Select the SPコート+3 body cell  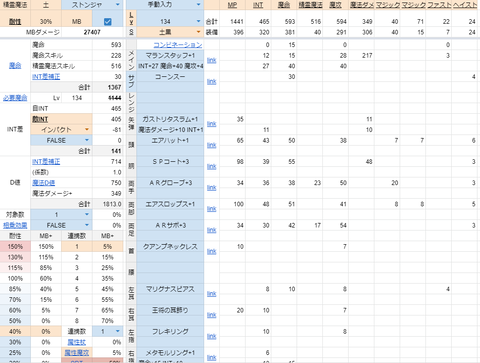point(170,162)
